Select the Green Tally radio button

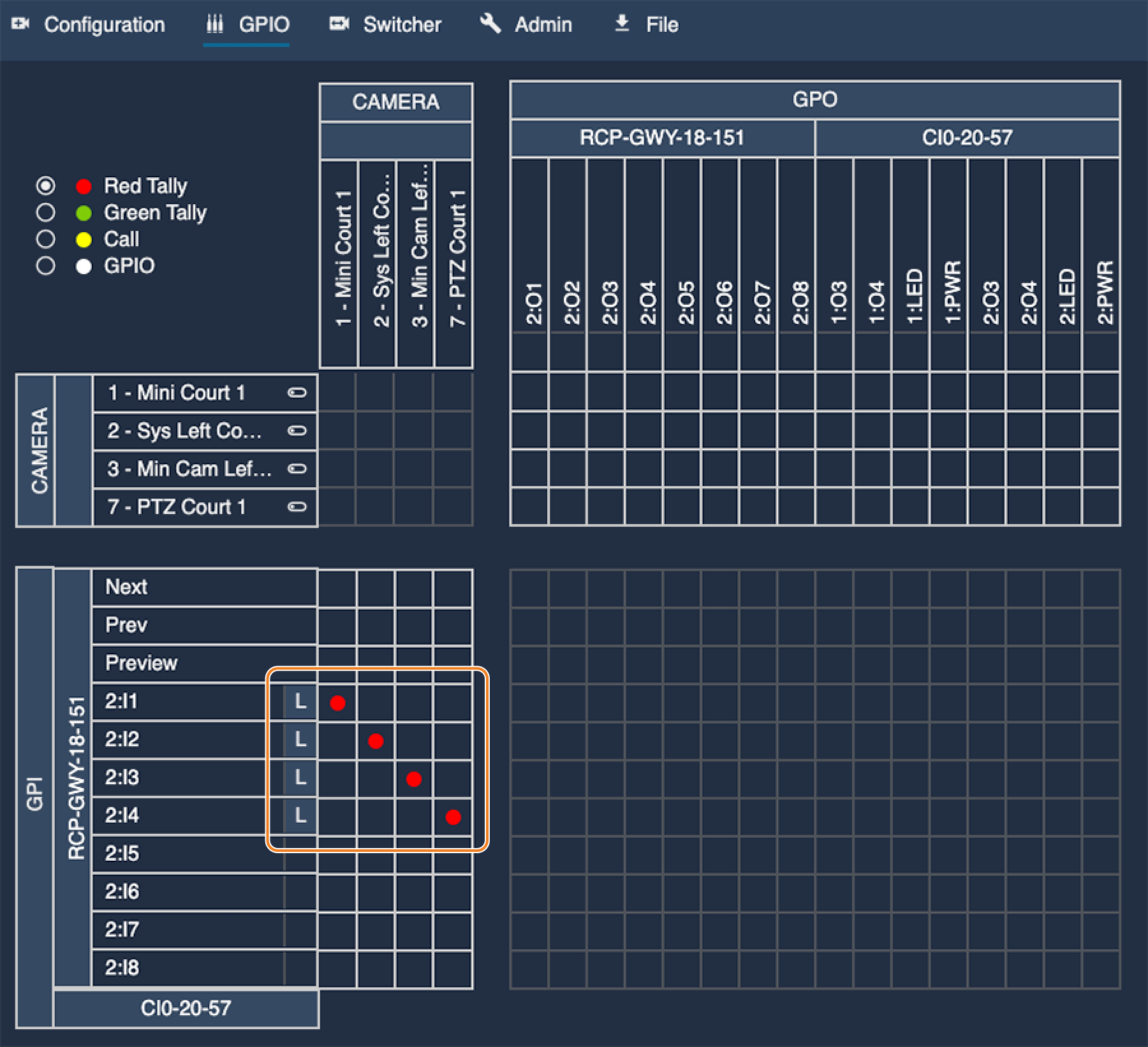45,212
